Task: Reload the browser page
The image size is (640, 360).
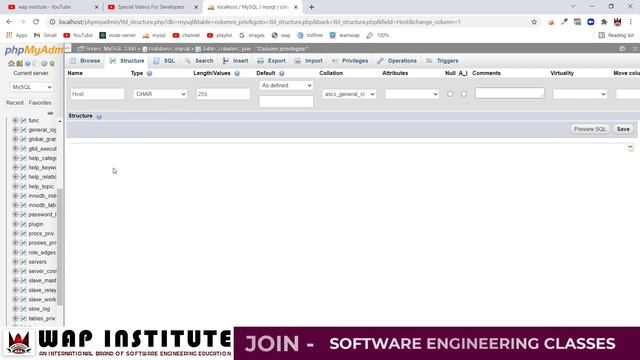Action: [36, 22]
